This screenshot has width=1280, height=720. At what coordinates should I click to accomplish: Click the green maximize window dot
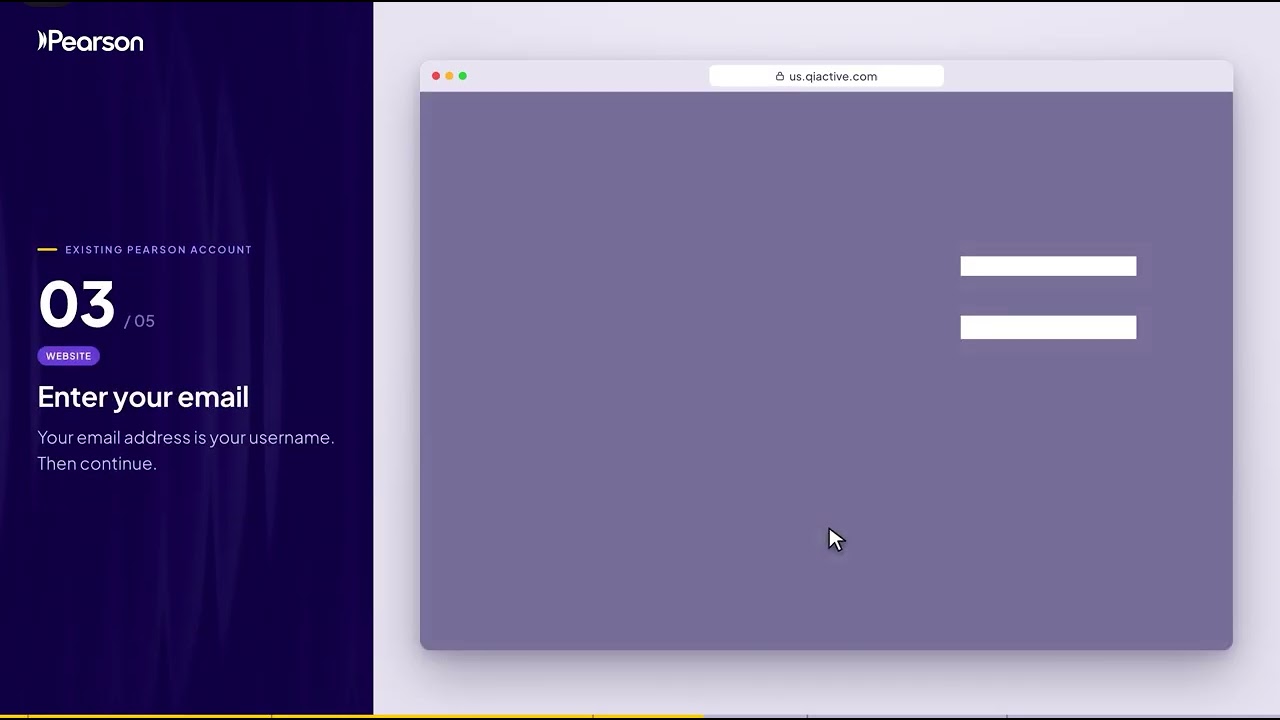pyautogui.click(x=462, y=76)
